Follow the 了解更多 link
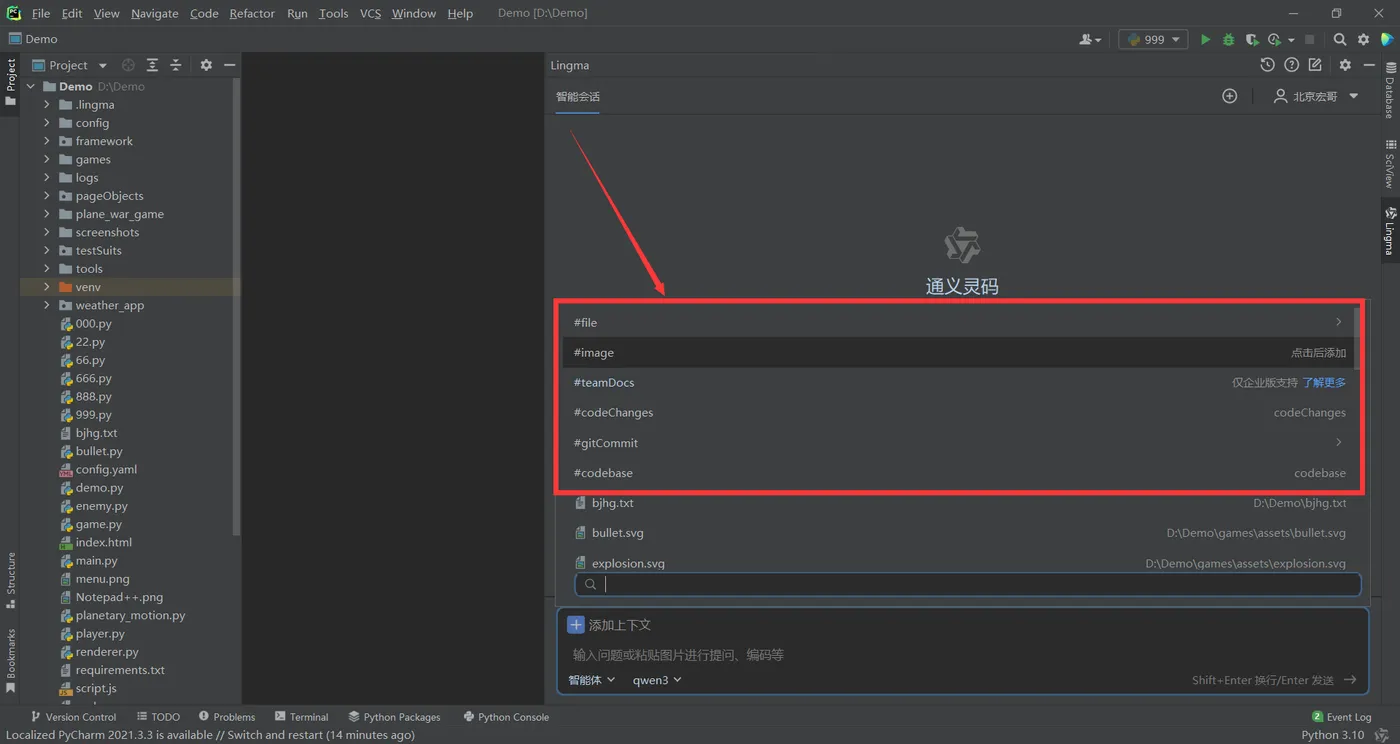Viewport: 1400px width, 744px height. point(1324,383)
